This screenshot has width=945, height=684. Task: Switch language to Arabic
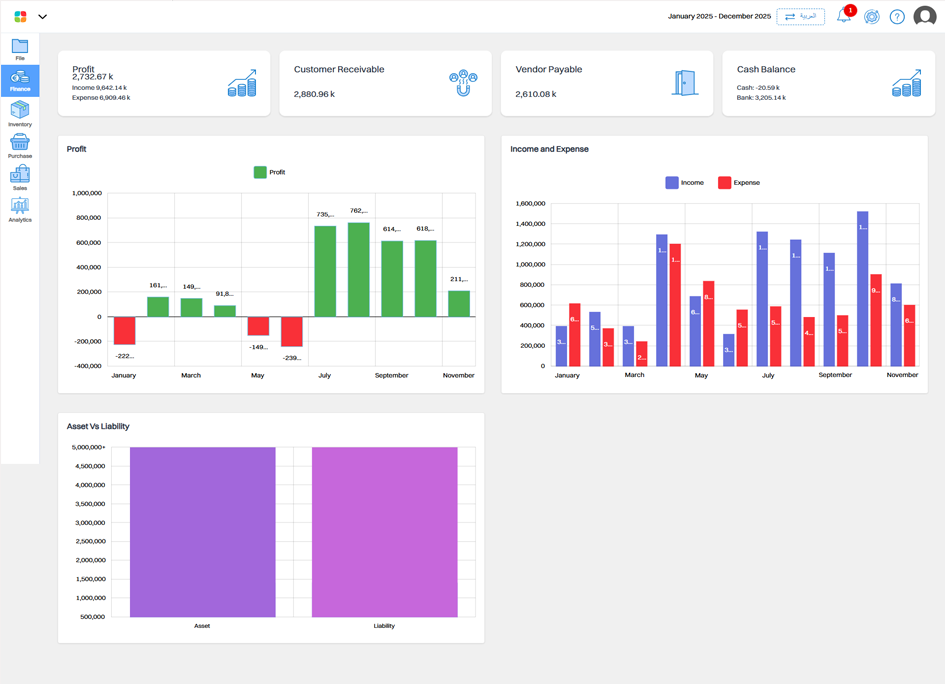[800, 17]
